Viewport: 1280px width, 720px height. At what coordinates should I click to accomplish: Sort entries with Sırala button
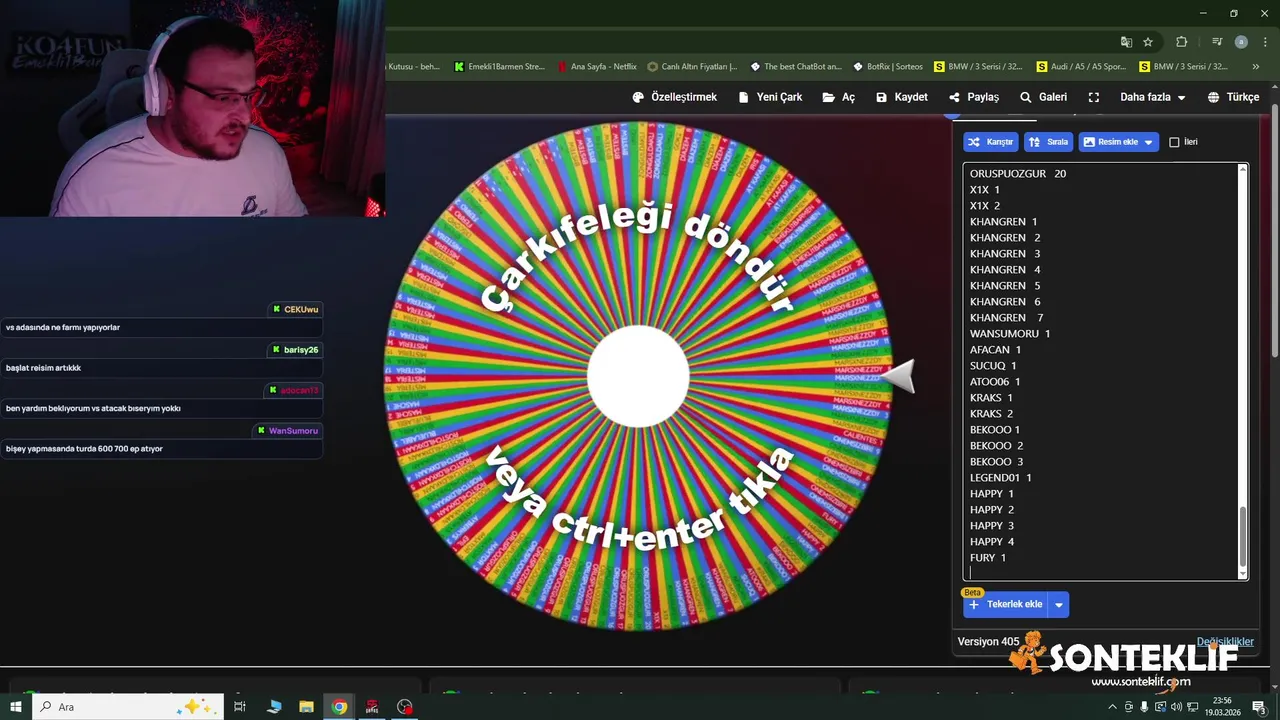click(x=1048, y=142)
